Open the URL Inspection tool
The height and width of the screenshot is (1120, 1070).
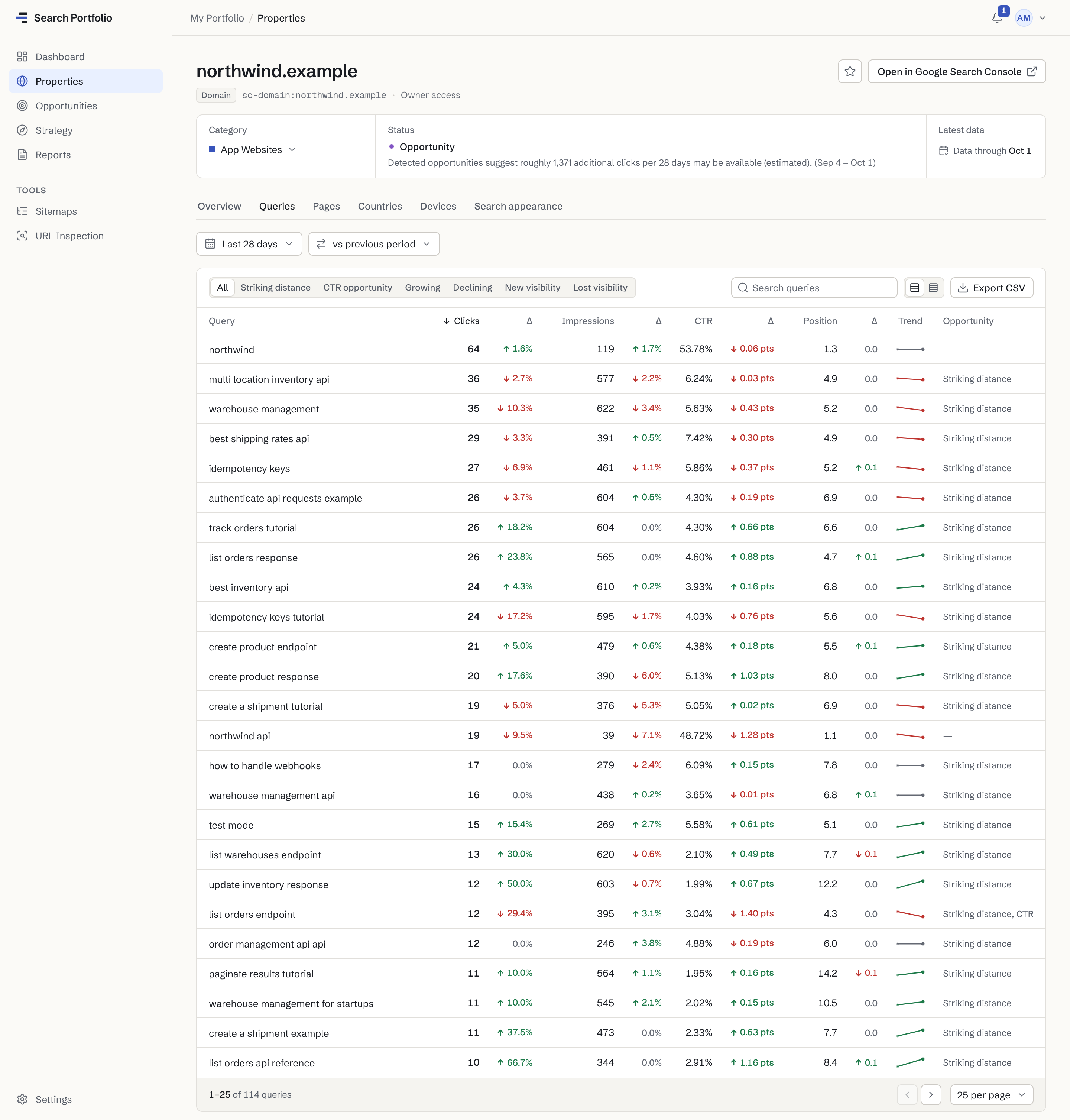tap(85, 236)
